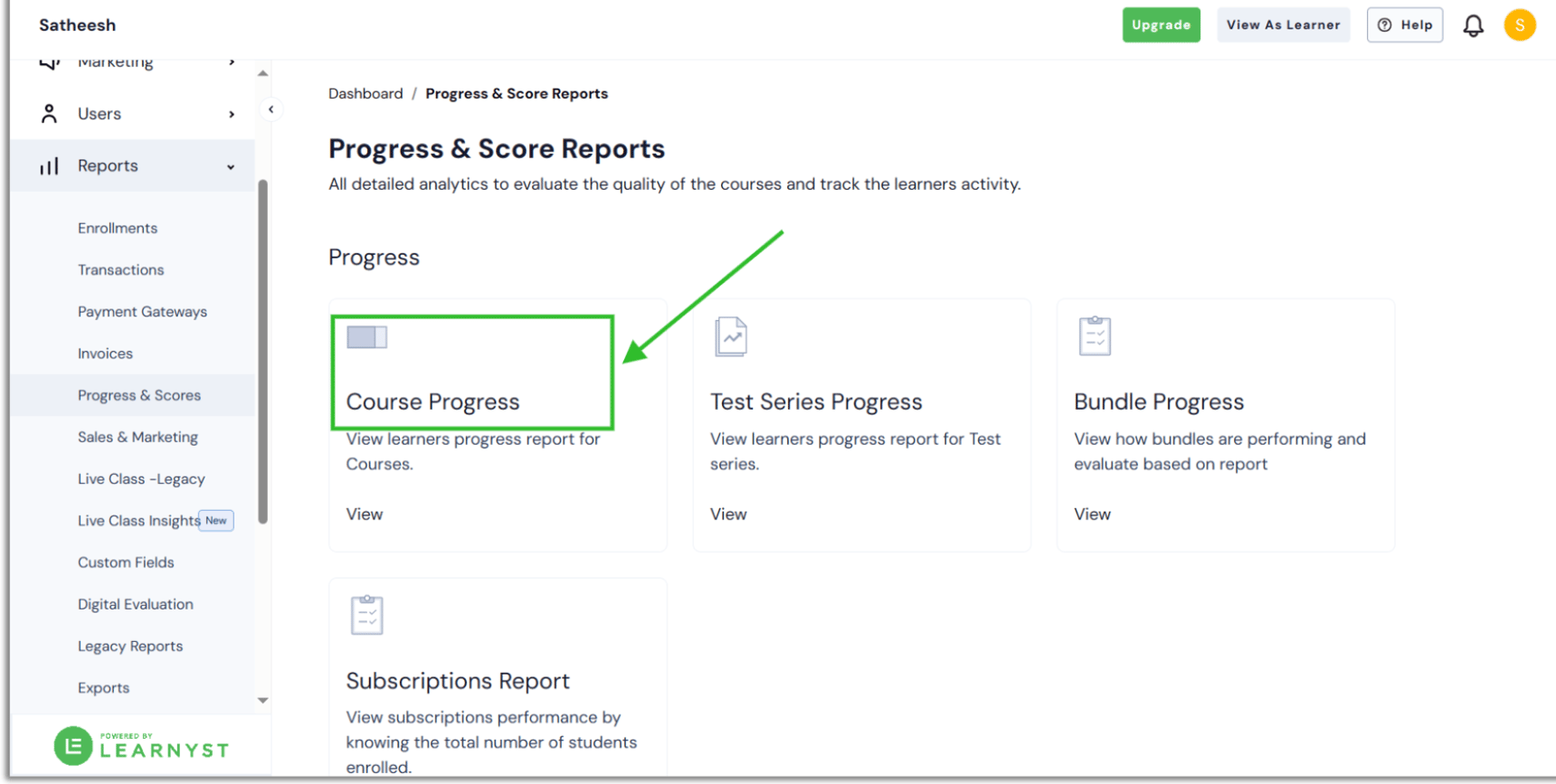Expand the Users submenu chevron

point(232,114)
